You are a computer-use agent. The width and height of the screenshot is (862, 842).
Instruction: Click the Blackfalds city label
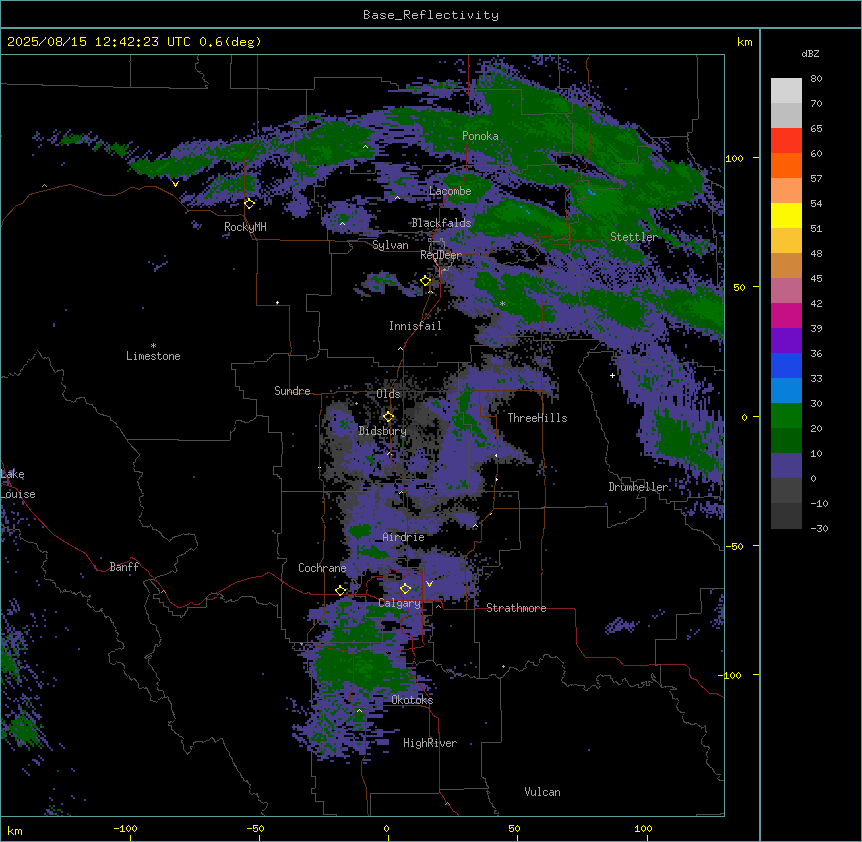pos(441,223)
